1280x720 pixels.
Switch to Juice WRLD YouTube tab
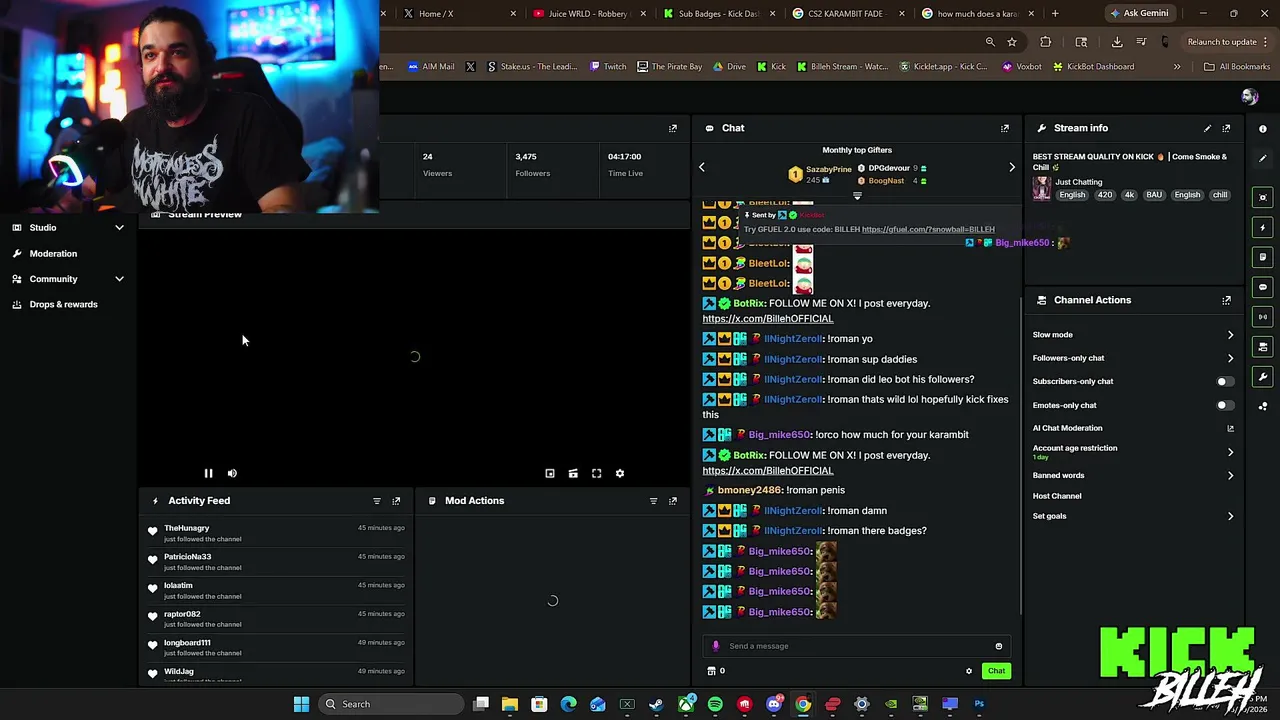coord(588,14)
